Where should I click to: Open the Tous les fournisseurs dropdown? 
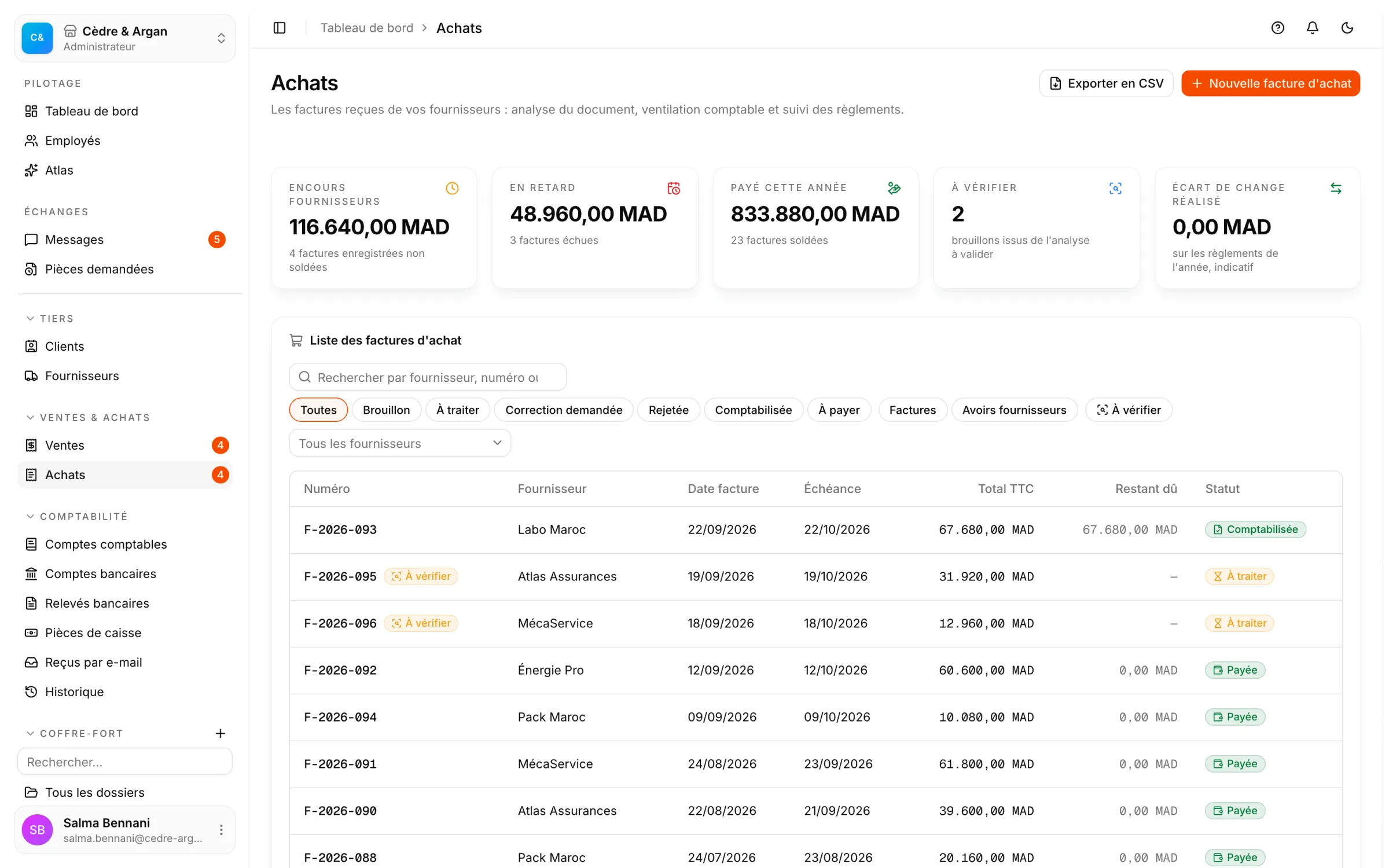click(x=400, y=443)
